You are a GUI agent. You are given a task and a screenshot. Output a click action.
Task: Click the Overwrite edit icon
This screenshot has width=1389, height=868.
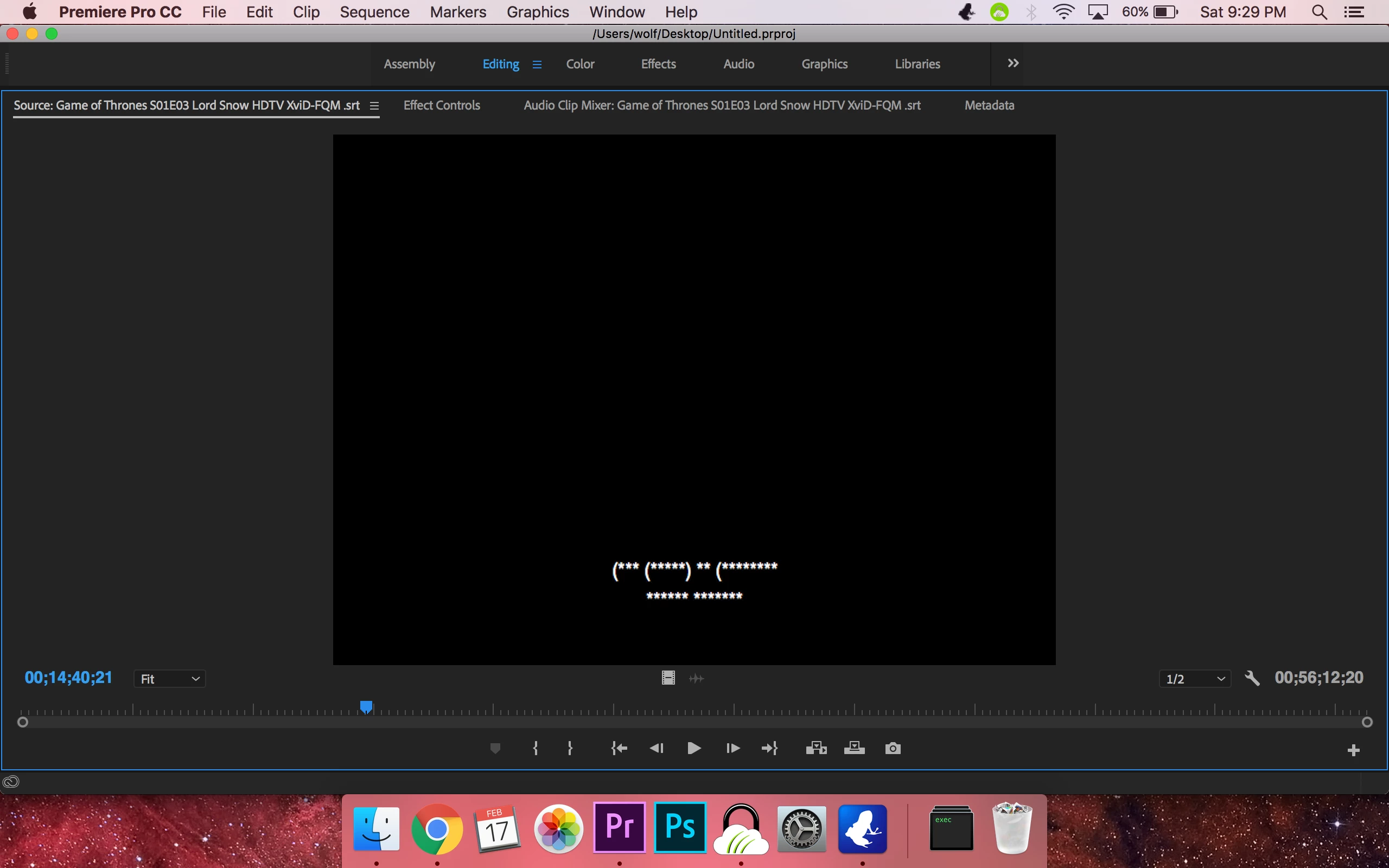[854, 748]
